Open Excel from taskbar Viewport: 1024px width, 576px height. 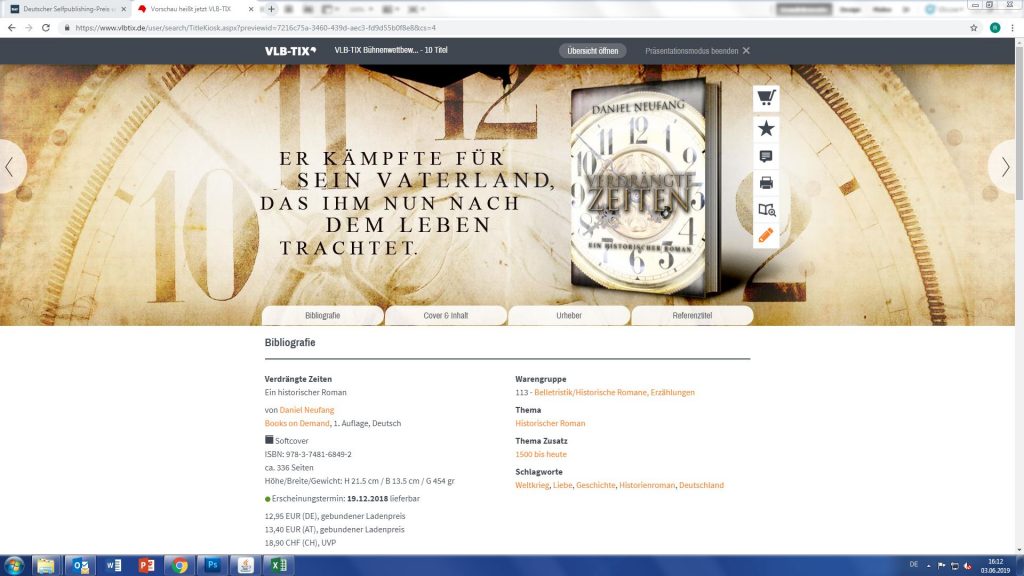279,566
